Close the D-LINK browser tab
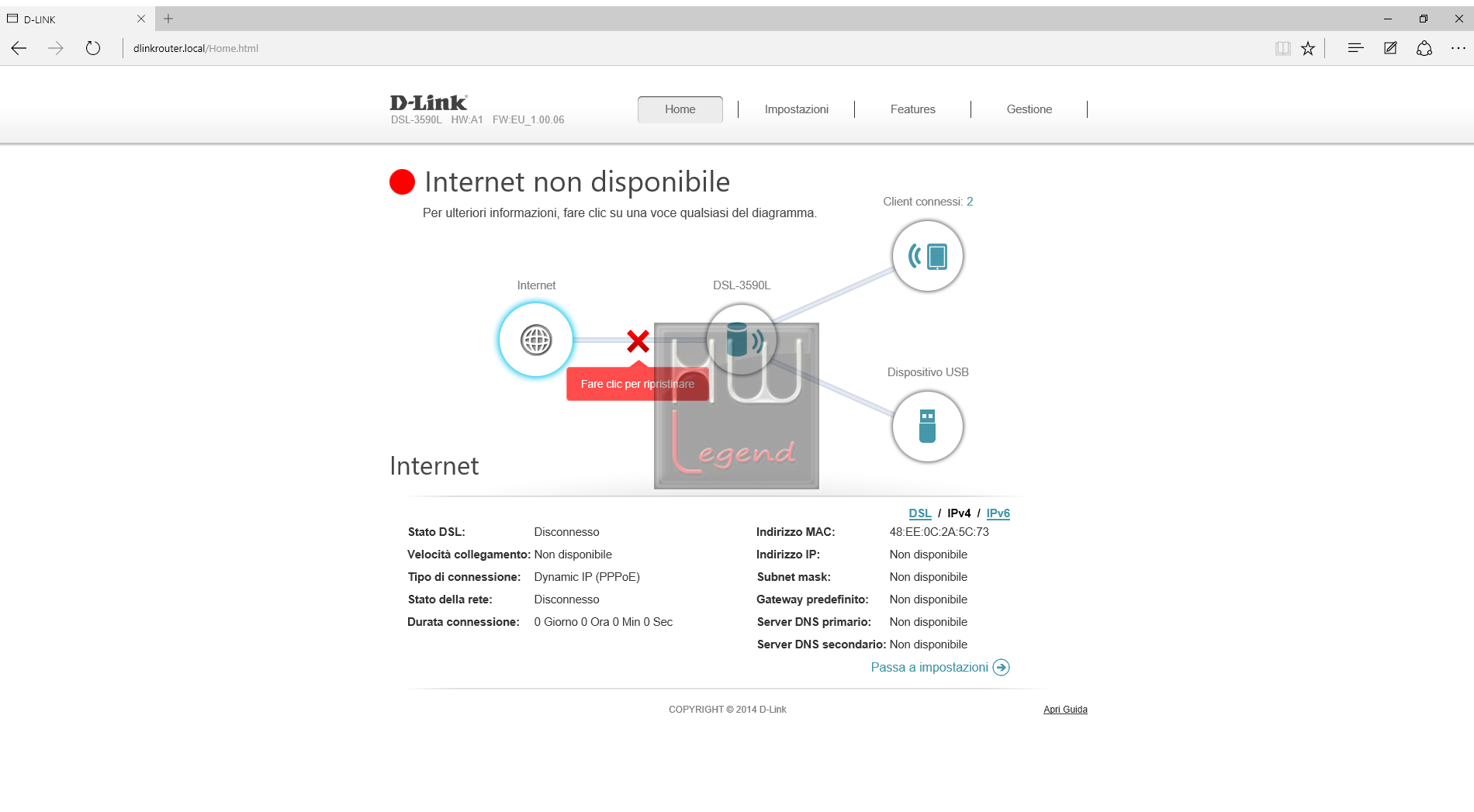Viewport: 1474px width, 812px height. 141,19
